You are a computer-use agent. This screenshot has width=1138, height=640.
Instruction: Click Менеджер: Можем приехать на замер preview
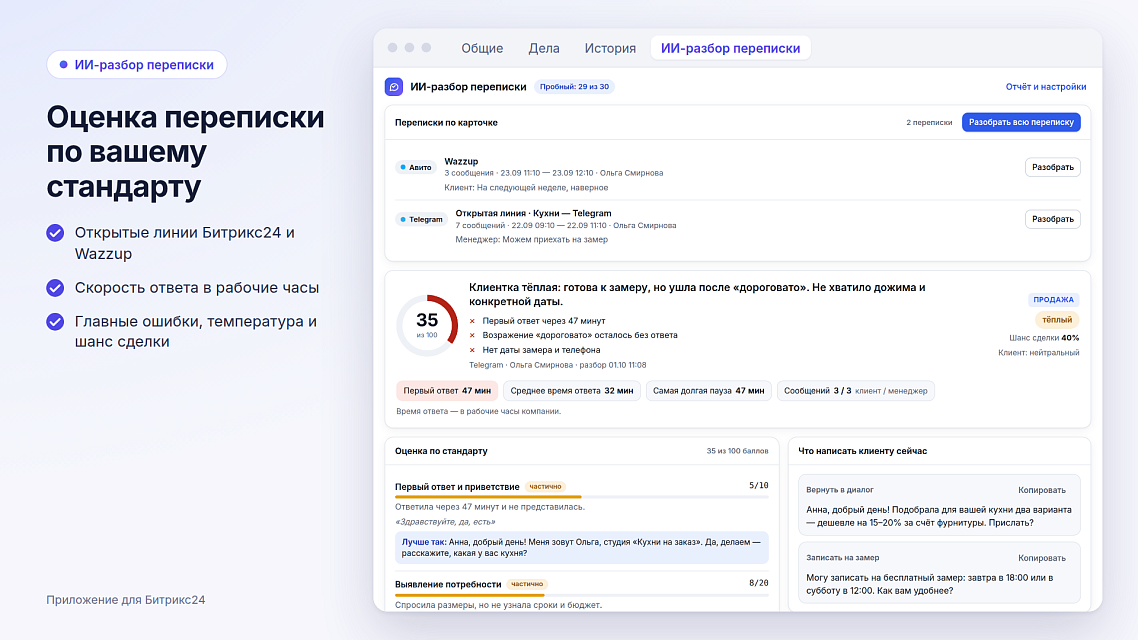click(x=531, y=239)
